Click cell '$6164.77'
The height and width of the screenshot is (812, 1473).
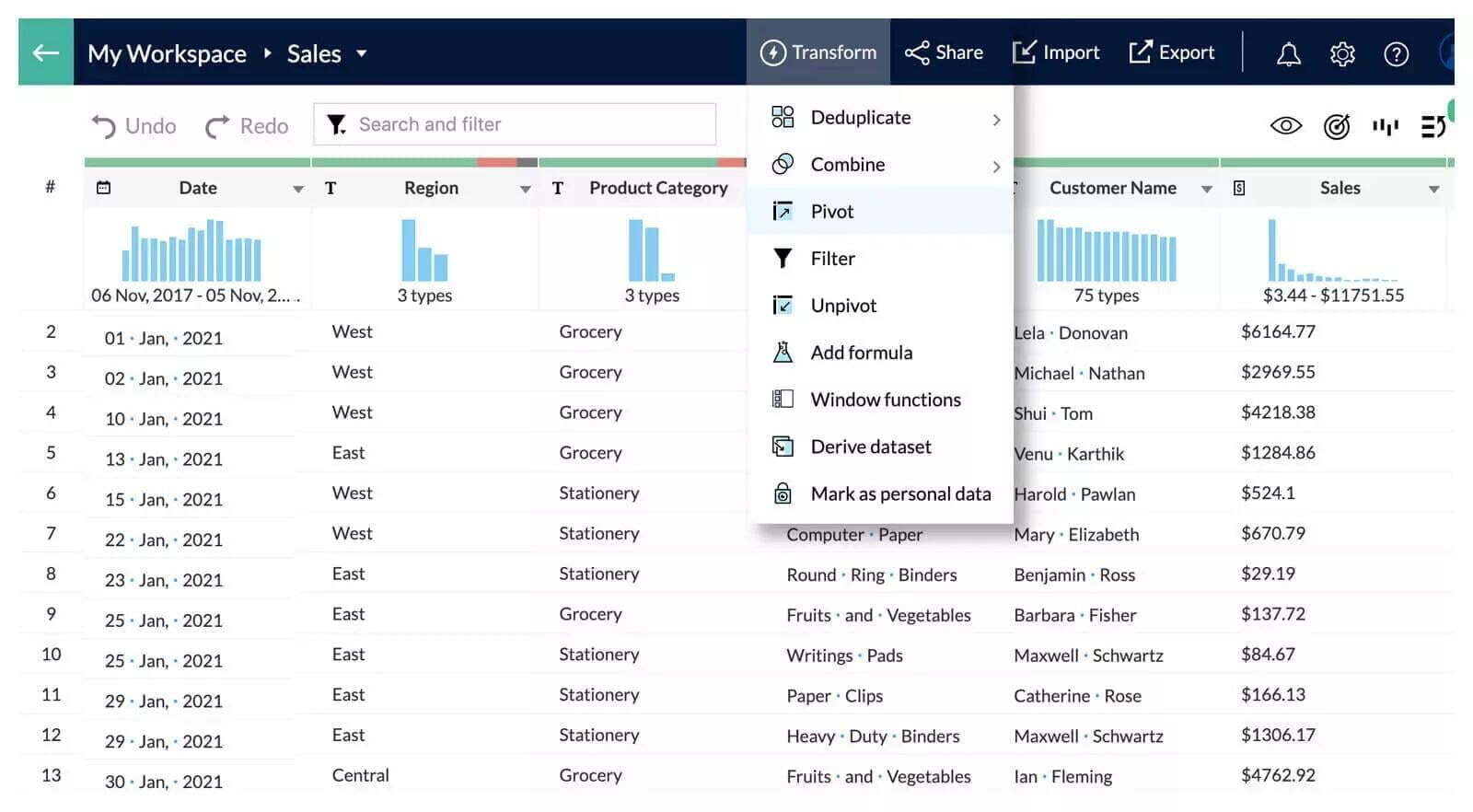pos(1278,331)
